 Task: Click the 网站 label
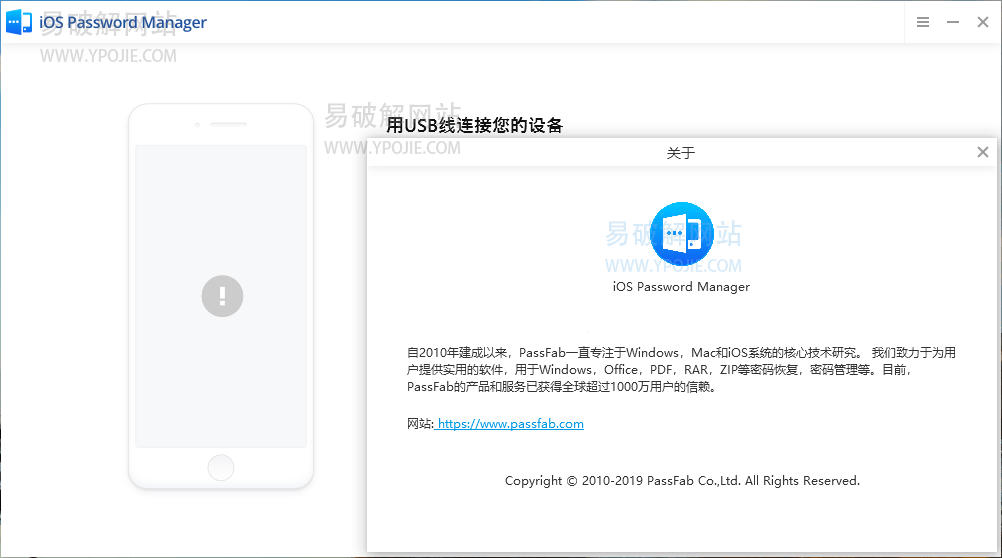click(420, 424)
